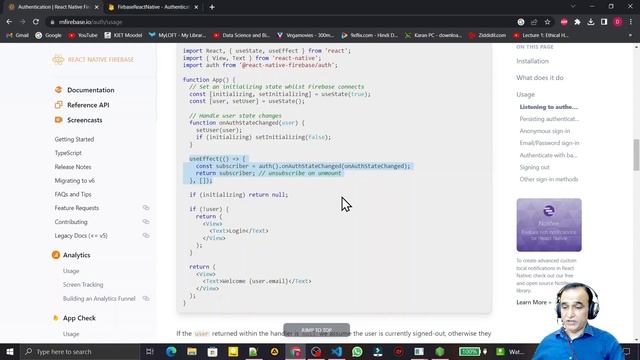The width and height of the screenshot is (640, 360).
Task: Click link icon beside Building an Analytics Funnel
Action: (x=146, y=298)
